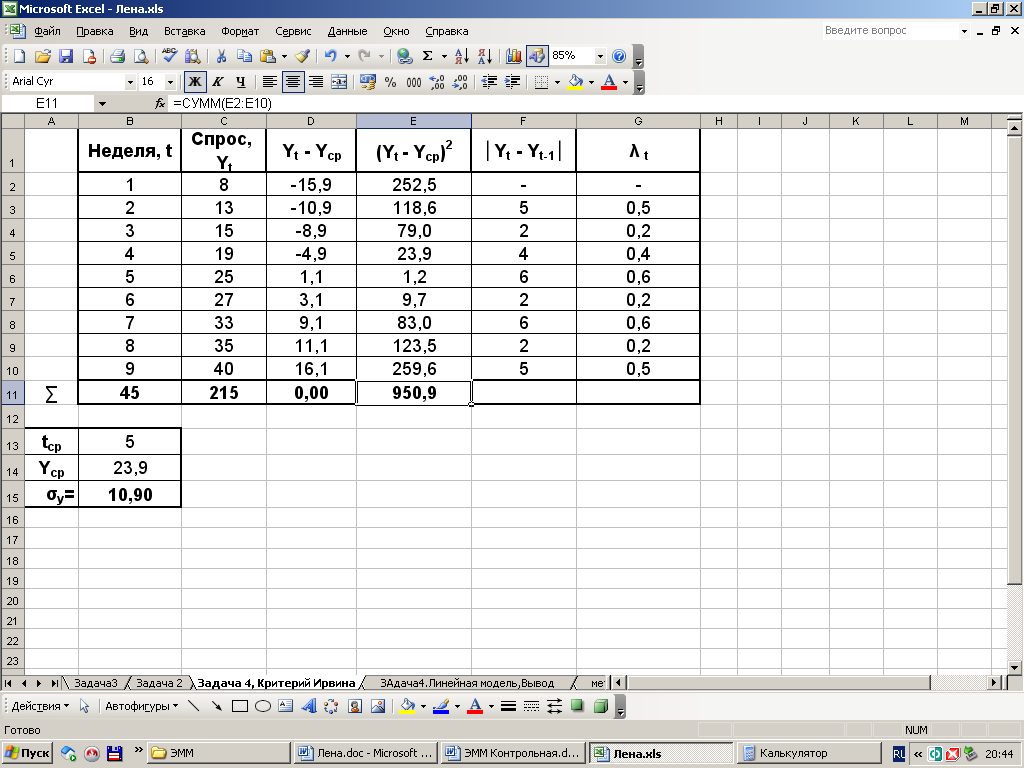Click the AutoSum sigma icon

(x=428, y=56)
